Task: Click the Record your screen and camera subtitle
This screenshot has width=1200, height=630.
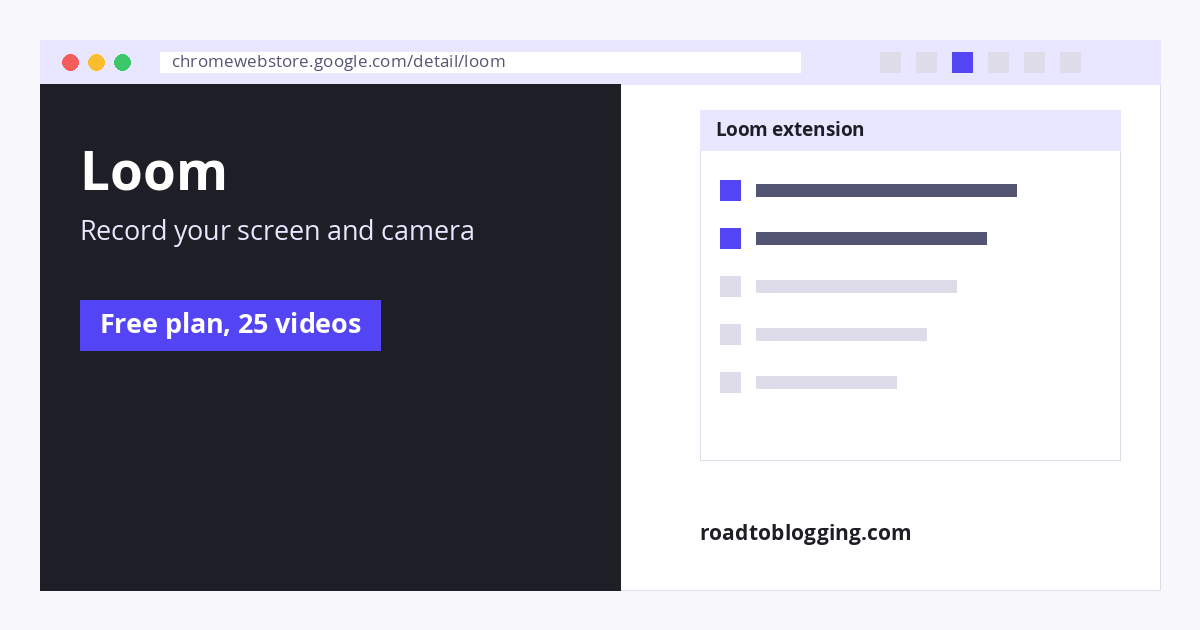Action: pyautogui.click(x=277, y=231)
